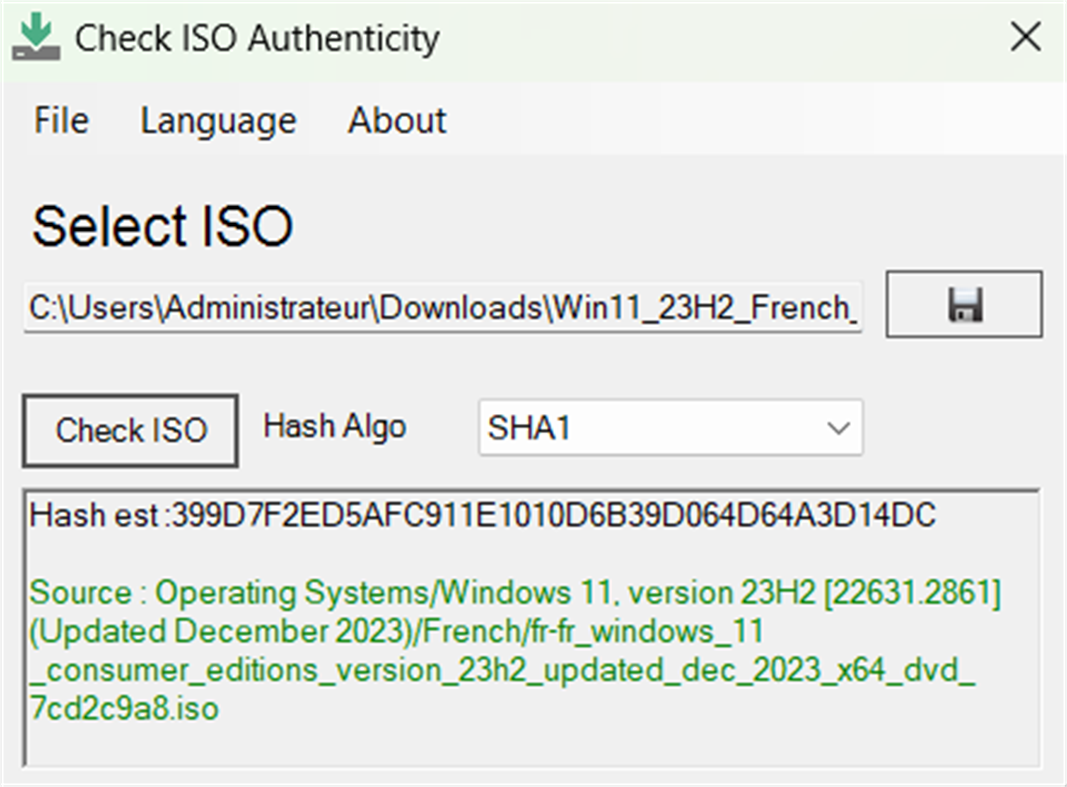Click the Check ISO button
Image resolution: width=1067 pixels, height=787 pixels.
130,431
